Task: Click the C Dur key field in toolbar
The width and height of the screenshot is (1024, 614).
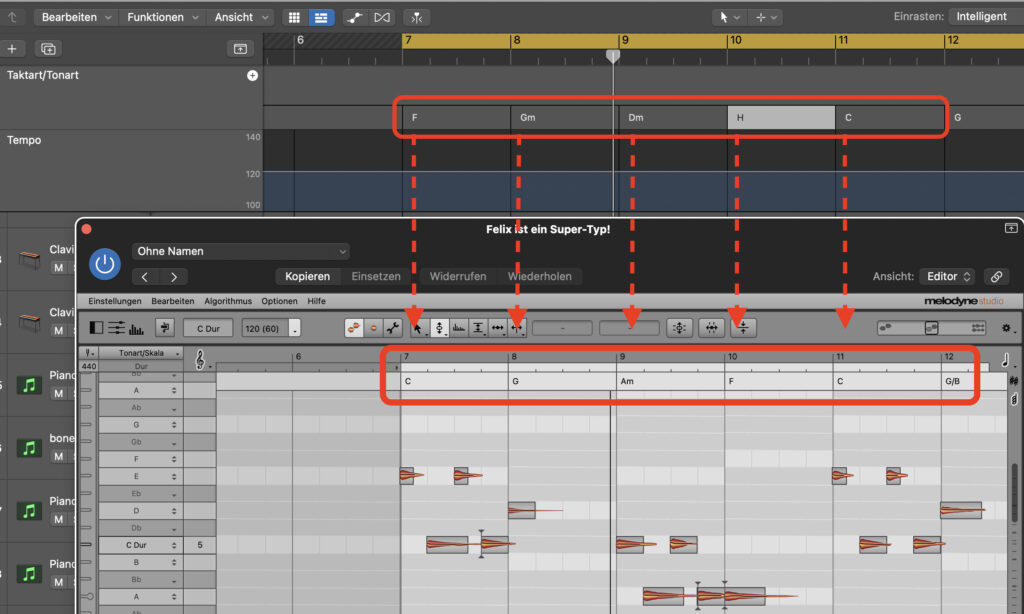Action: 208,328
